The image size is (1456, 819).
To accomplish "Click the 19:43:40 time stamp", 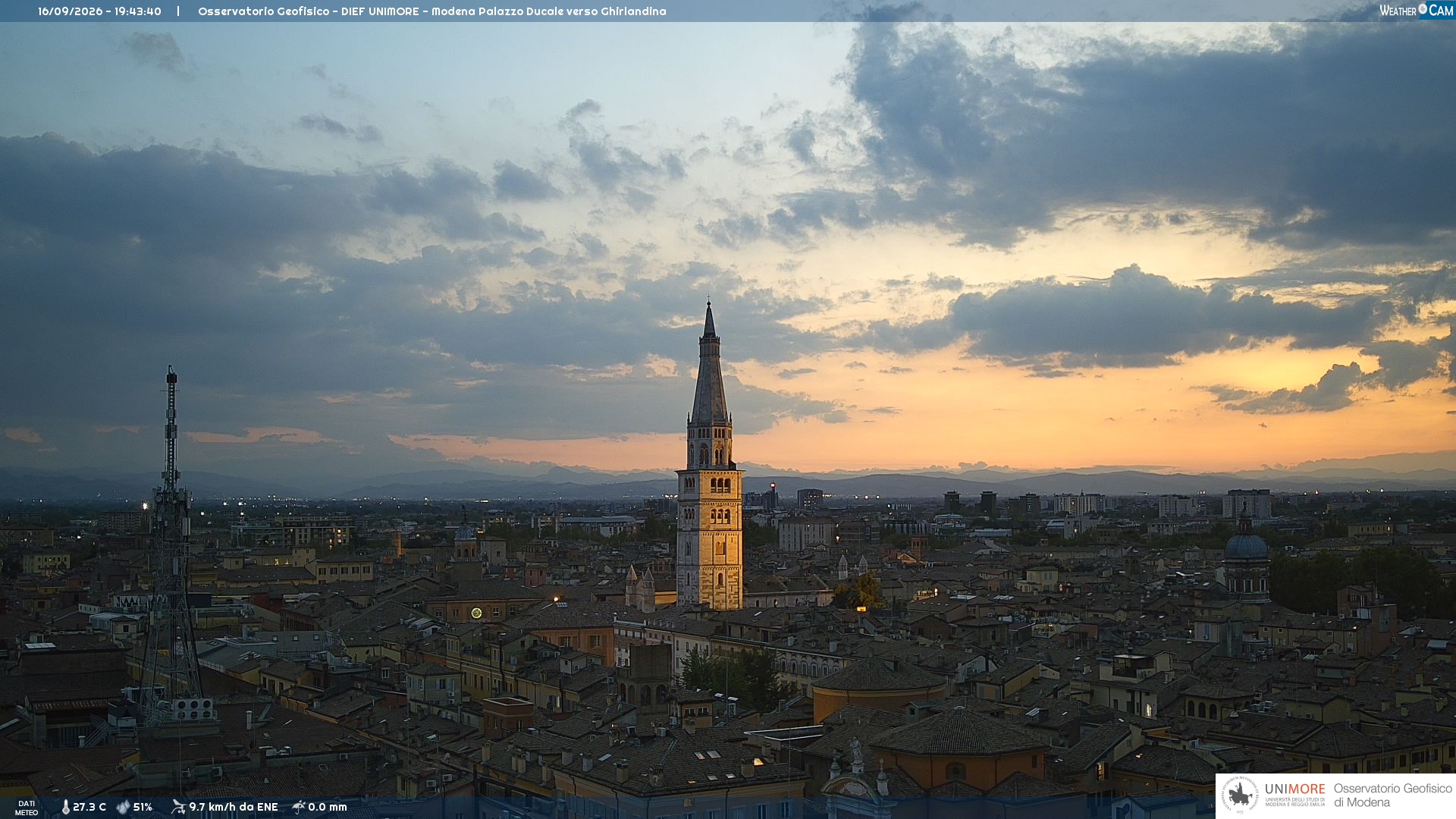I will (138, 11).
